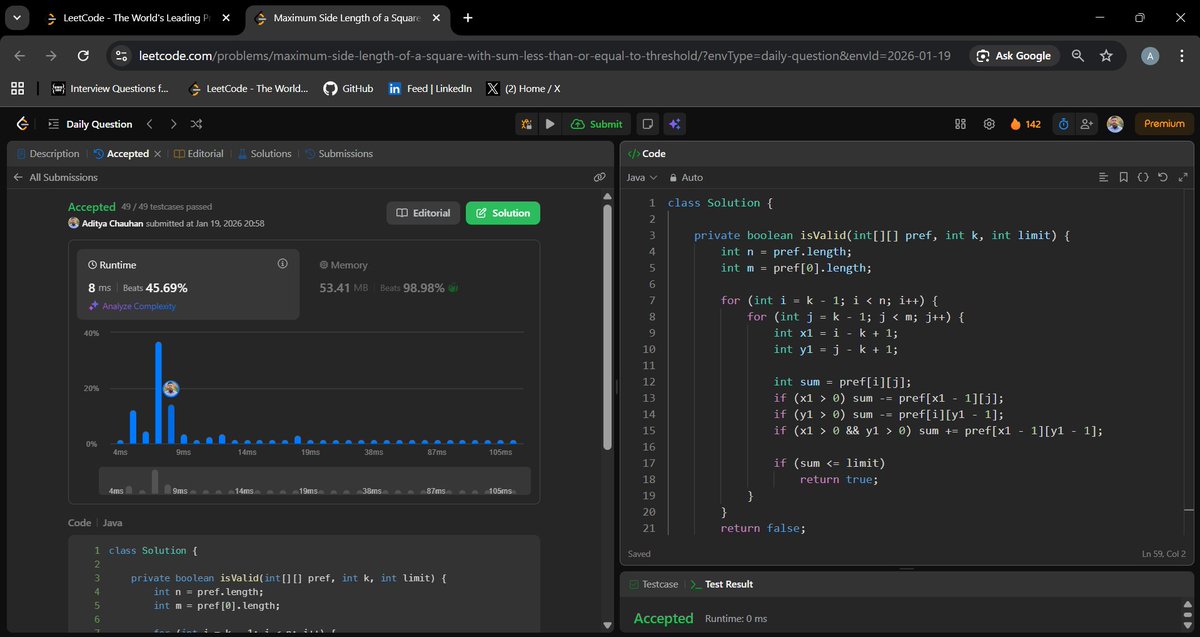Pick a random question shuffle icon

tap(197, 124)
